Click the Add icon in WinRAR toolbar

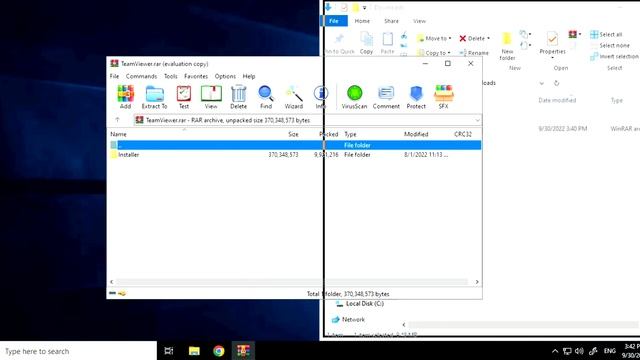pyautogui.click(x=125, y=97)
